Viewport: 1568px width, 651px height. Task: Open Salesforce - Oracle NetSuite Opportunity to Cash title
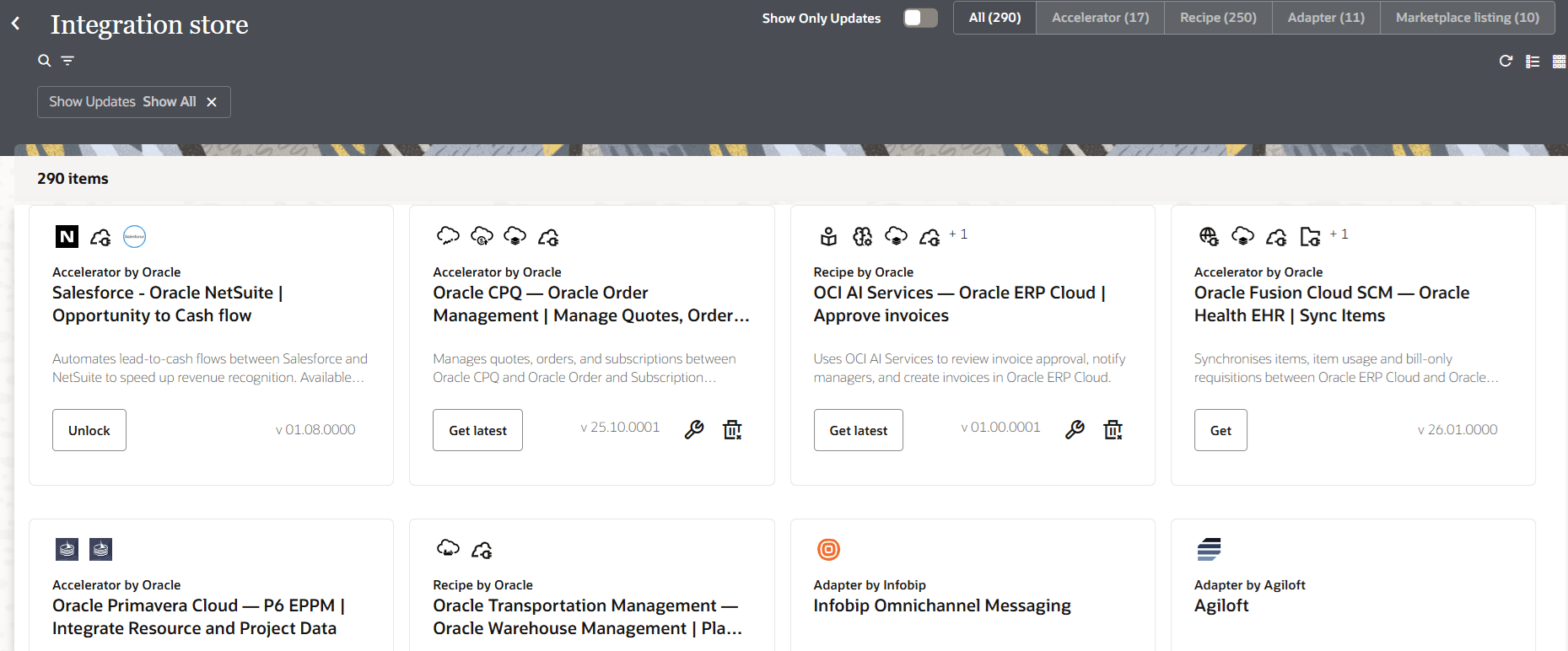coord(168,304)
